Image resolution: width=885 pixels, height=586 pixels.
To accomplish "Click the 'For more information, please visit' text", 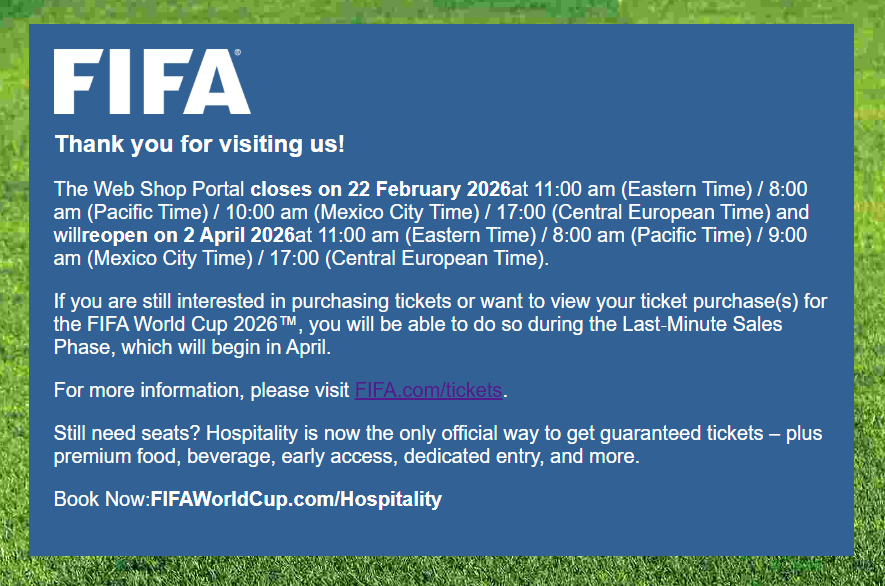I will tap(201, 390).
